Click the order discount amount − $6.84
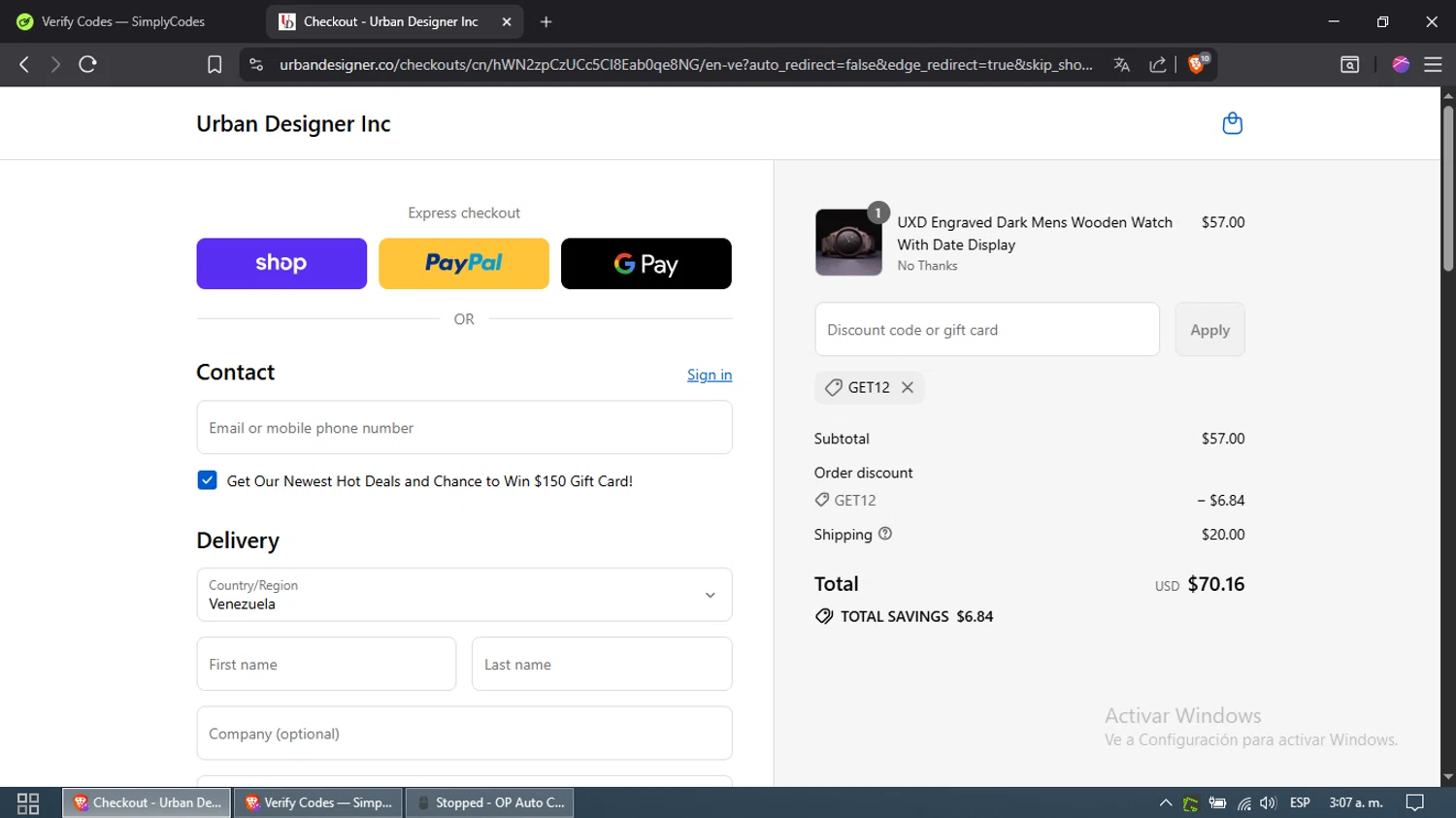Viewport: 1456px width, 818px height. pyautogui.click(x=1221, y=501)
